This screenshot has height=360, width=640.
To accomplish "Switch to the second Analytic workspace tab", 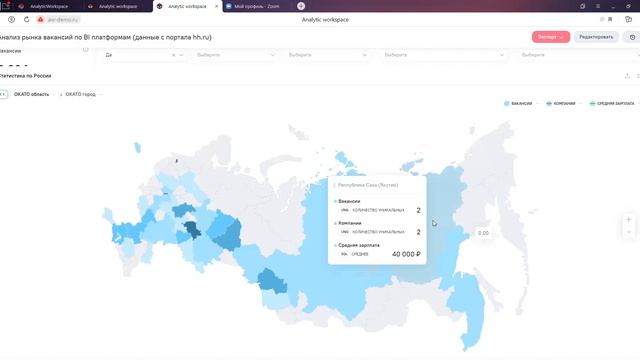I will coord(118,6).
